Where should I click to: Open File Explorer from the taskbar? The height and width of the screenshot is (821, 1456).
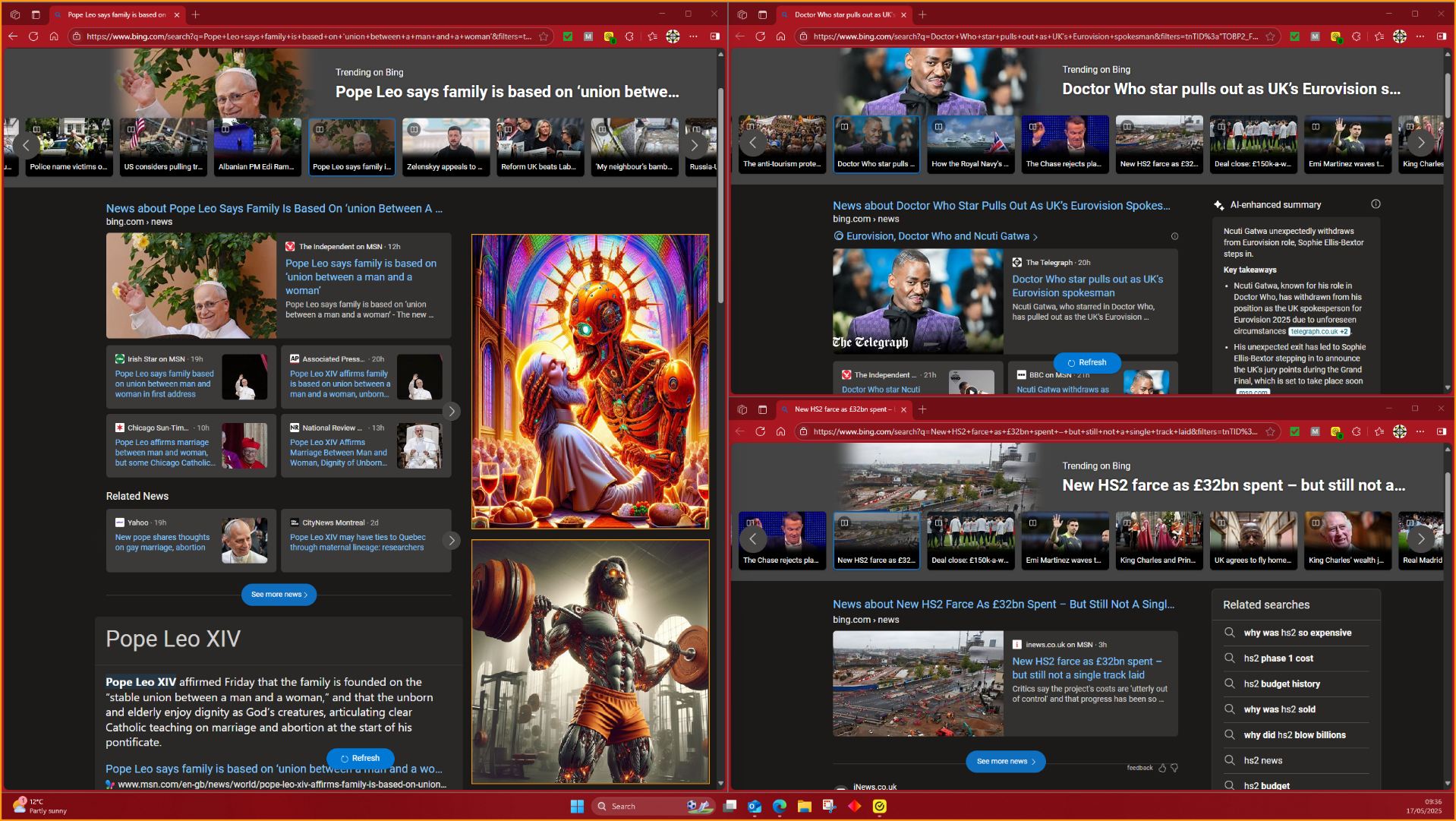[x=805, y=806]
